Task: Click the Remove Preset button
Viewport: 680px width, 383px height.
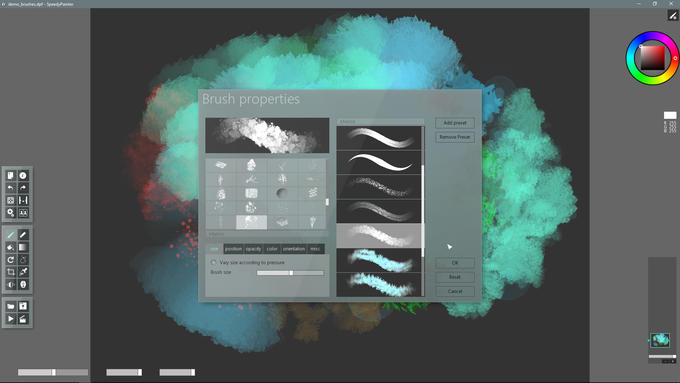Action: (454, 137)
